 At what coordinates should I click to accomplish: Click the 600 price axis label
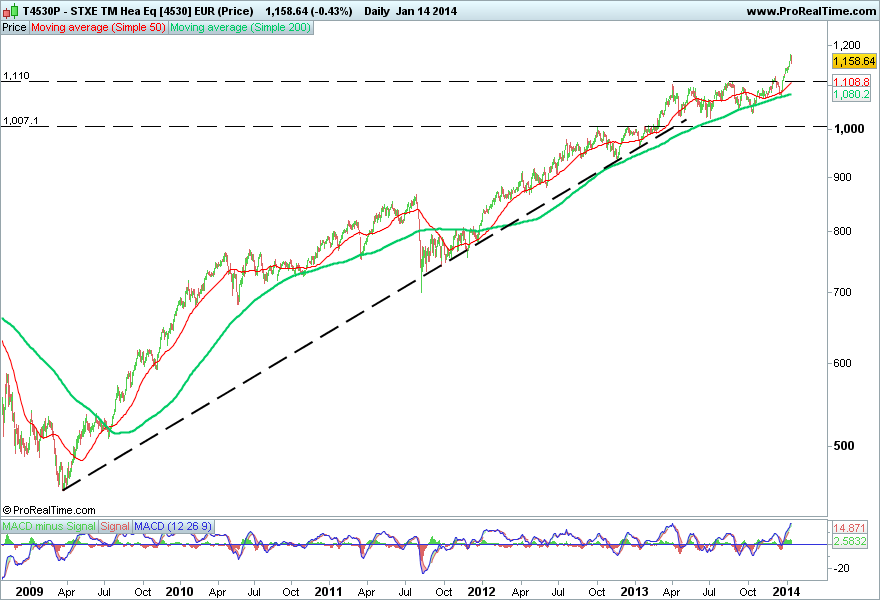[x=842, y=363]
